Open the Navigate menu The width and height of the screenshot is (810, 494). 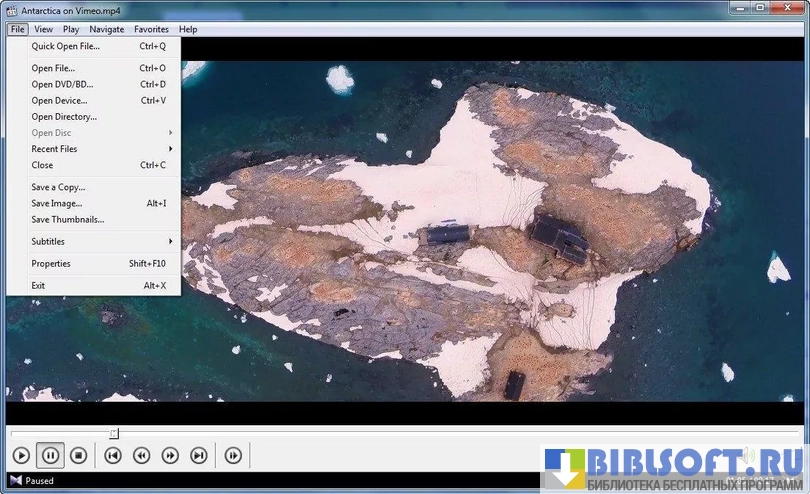pos(107,30)
